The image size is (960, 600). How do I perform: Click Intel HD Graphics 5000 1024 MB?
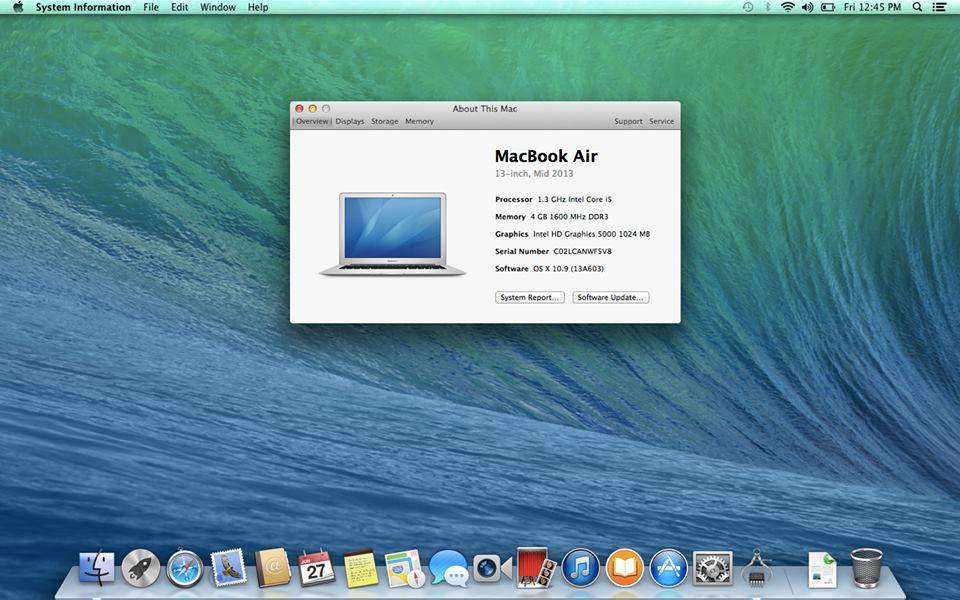point(591,234)
